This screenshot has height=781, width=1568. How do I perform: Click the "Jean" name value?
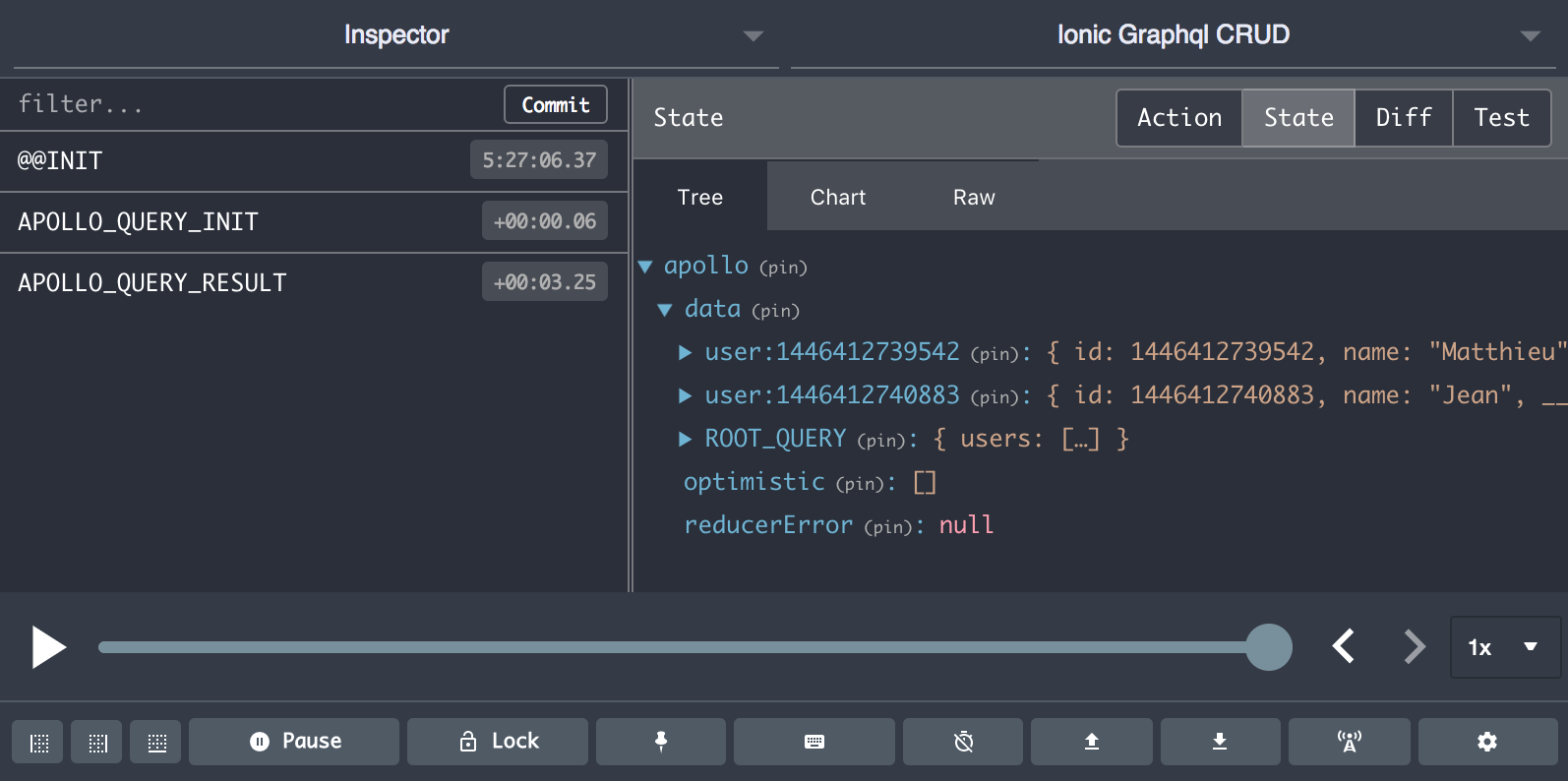[x=1470, y=395]
